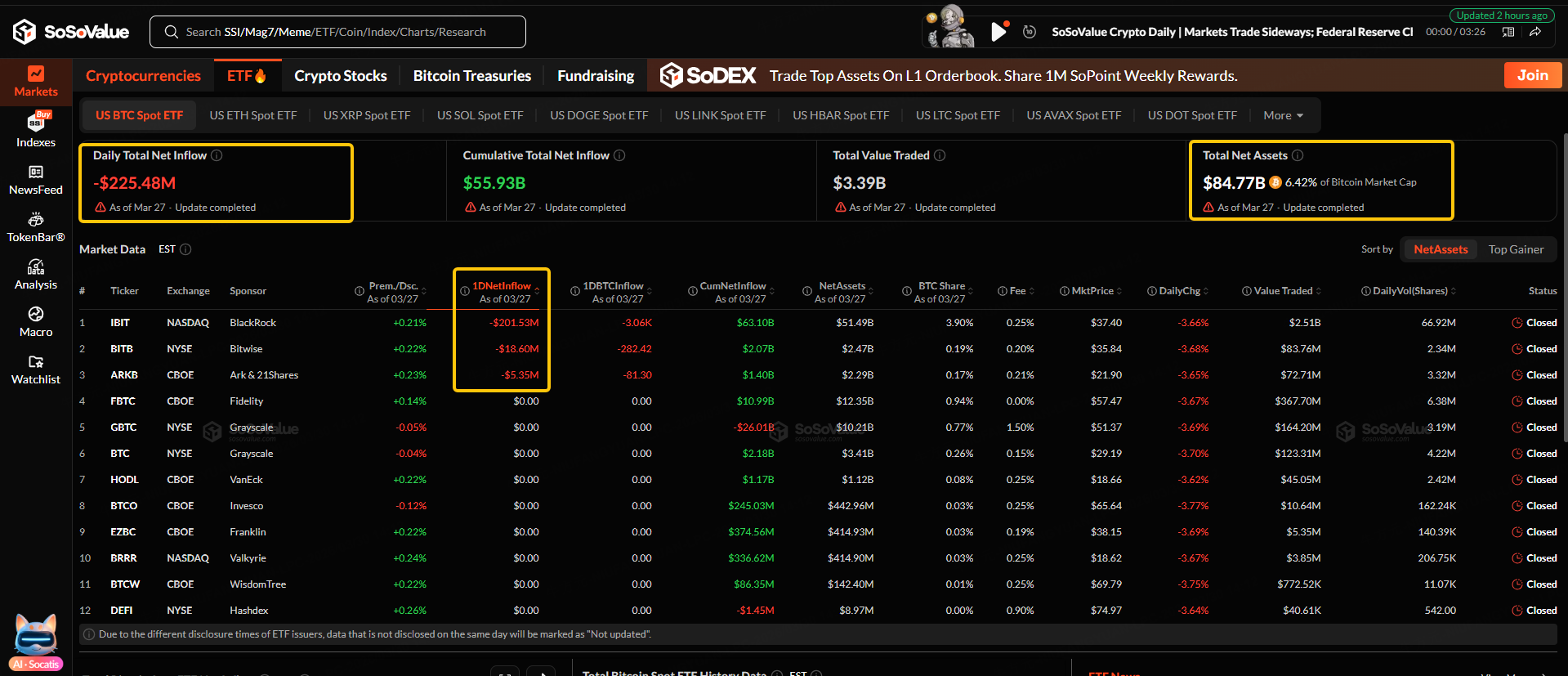Open NewsFeed in the sidebar
Screen dimensions: 1568x676
point(36,179)
